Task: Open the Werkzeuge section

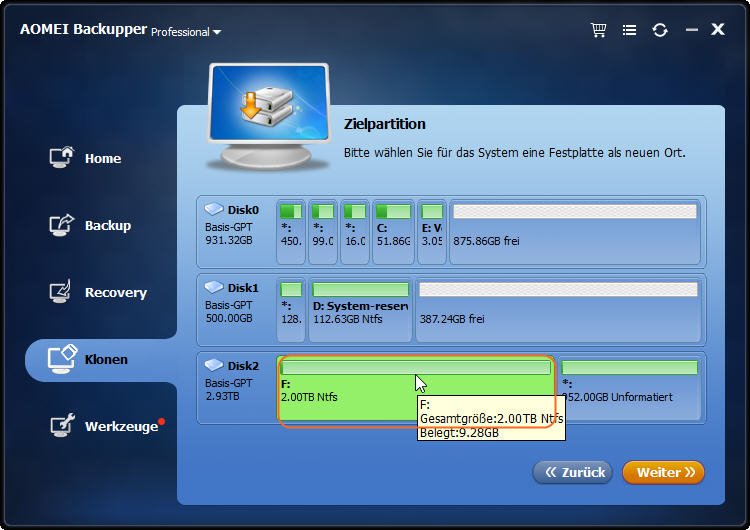Action: (x=107, y=426)
